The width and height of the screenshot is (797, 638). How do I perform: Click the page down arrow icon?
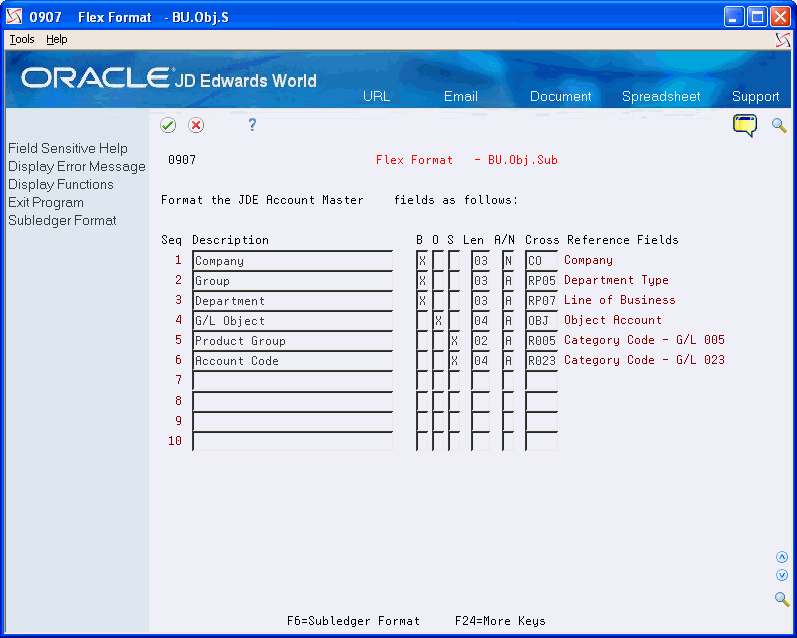782,575
